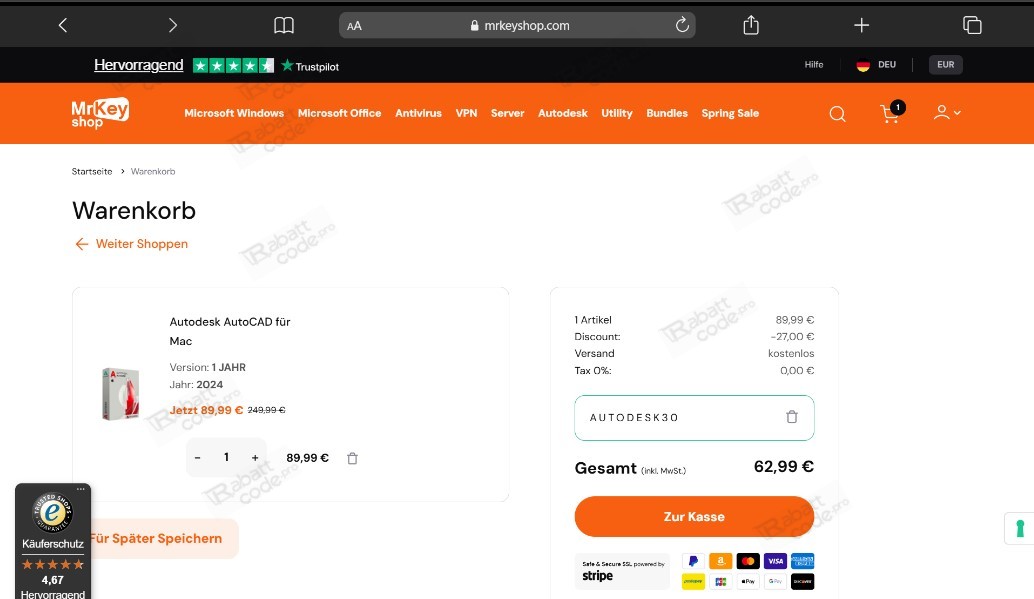The image size is (1034, 599).
Task: Click Safari's share icon
Action: pos(751,24)
